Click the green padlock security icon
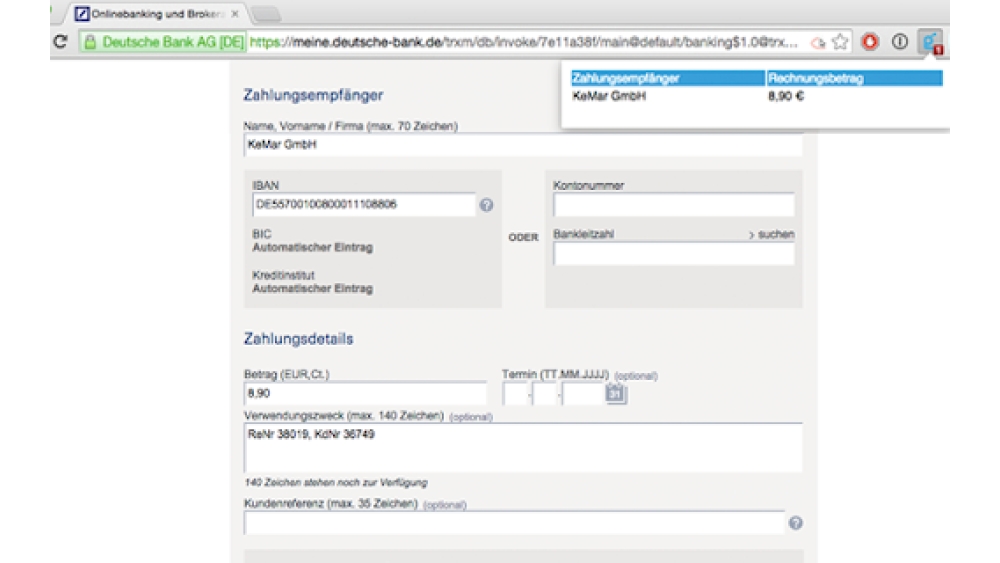This screenshot has width=1000, height=563. [x=91, y=42]
